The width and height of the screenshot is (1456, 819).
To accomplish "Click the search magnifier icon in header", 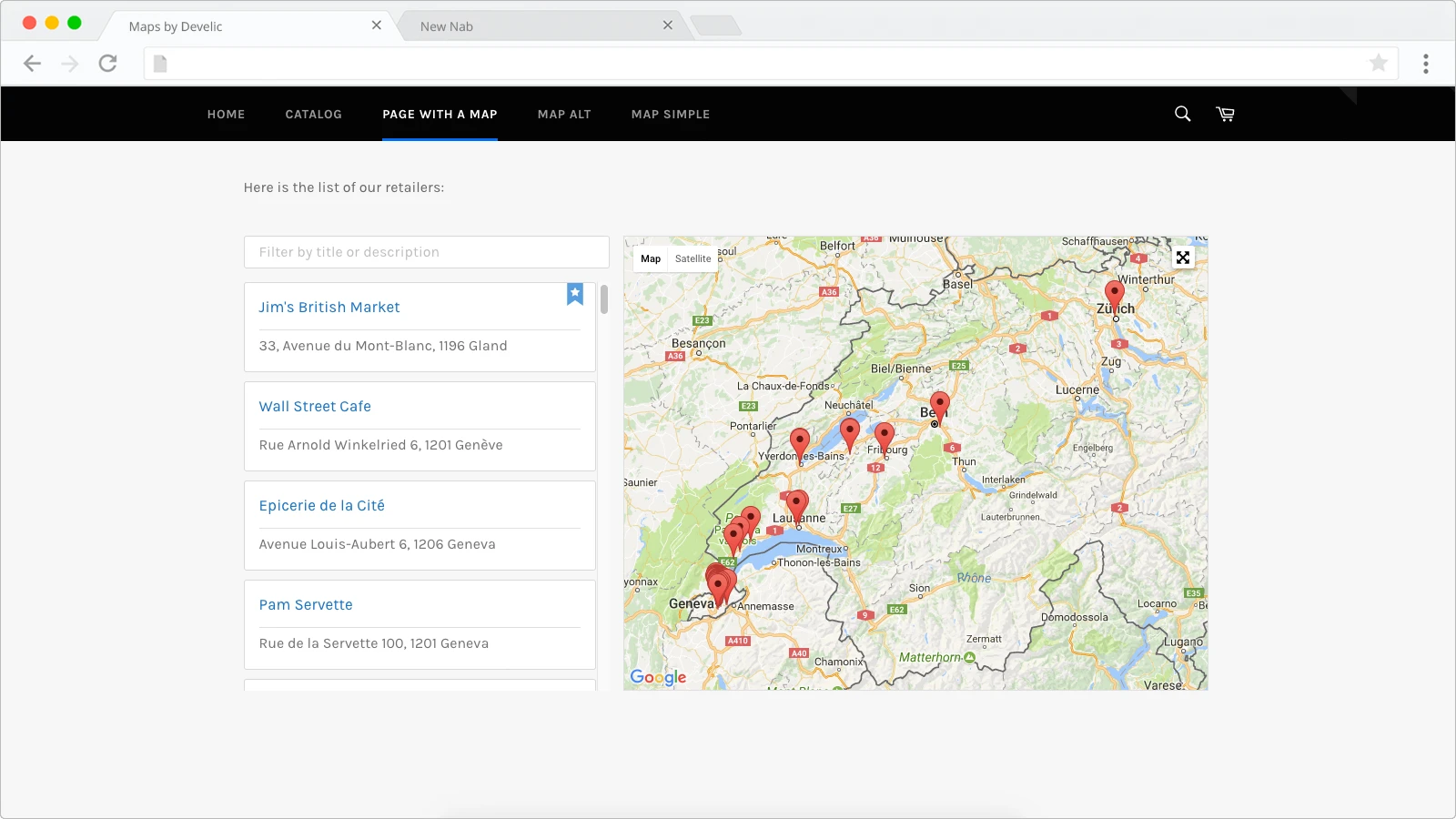I will coord(1182,114).
